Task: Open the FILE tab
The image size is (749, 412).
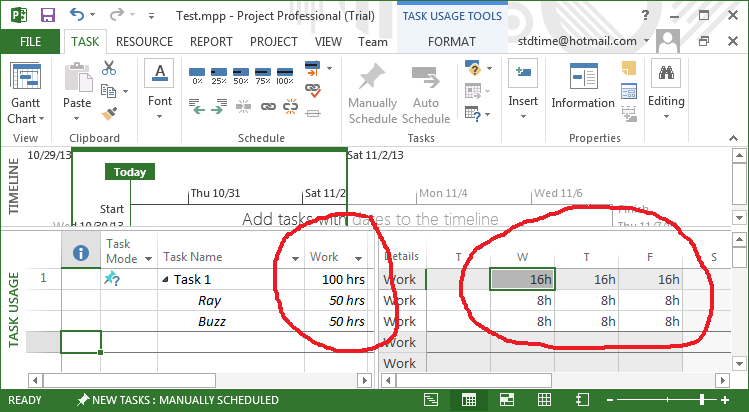Action: pyautogui.click(x=30, y=42)
